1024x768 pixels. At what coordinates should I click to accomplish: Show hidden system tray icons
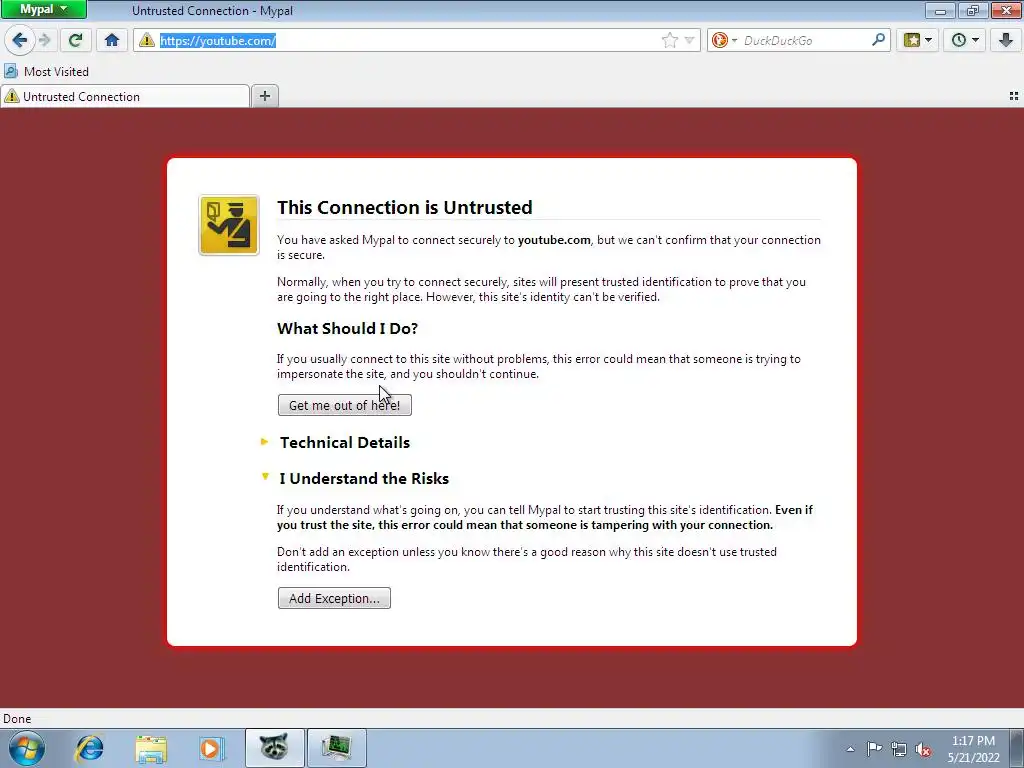click(x=850, y=749)
